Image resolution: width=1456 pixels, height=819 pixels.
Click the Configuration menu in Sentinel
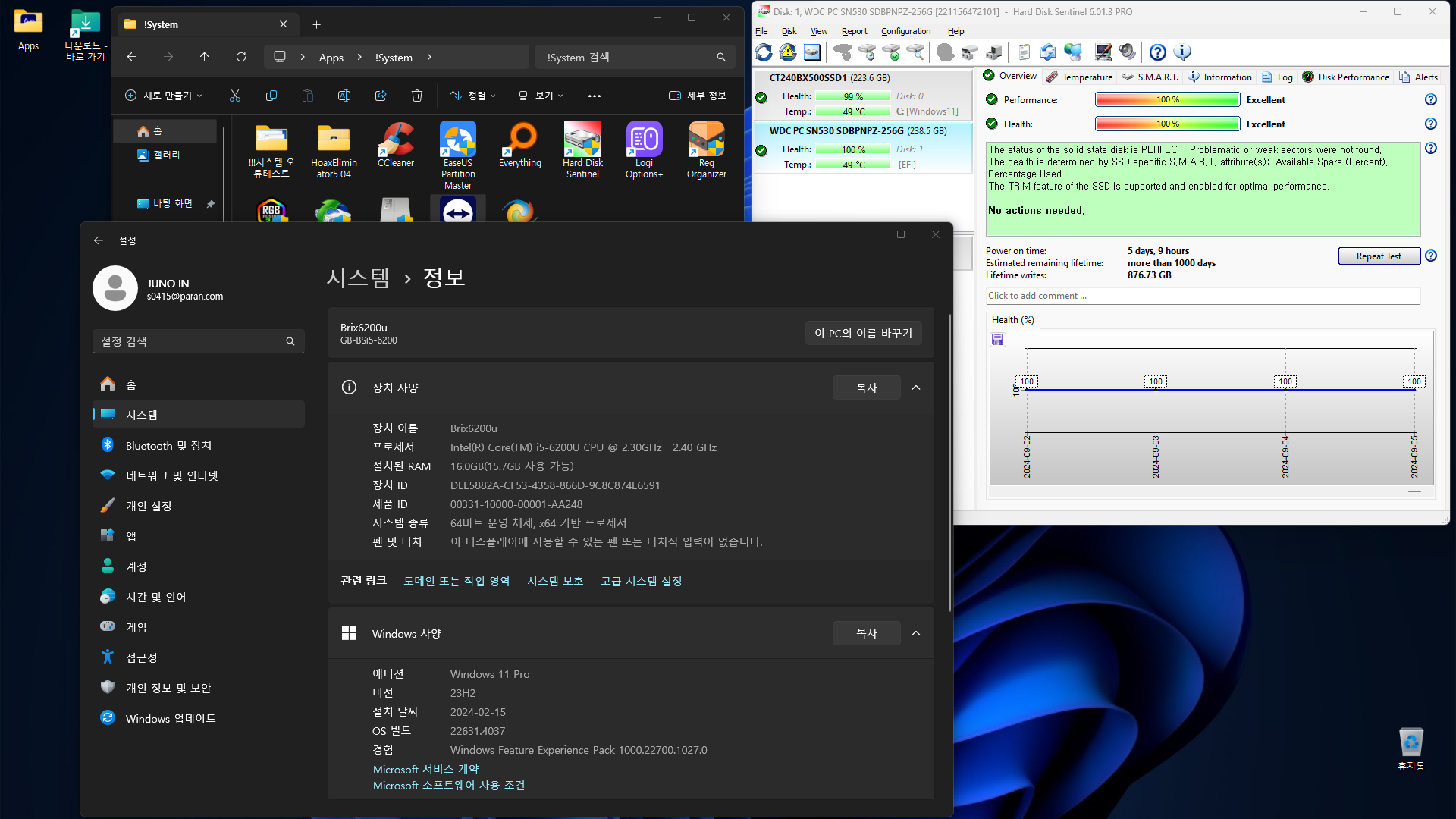click(x=905, y=30)
